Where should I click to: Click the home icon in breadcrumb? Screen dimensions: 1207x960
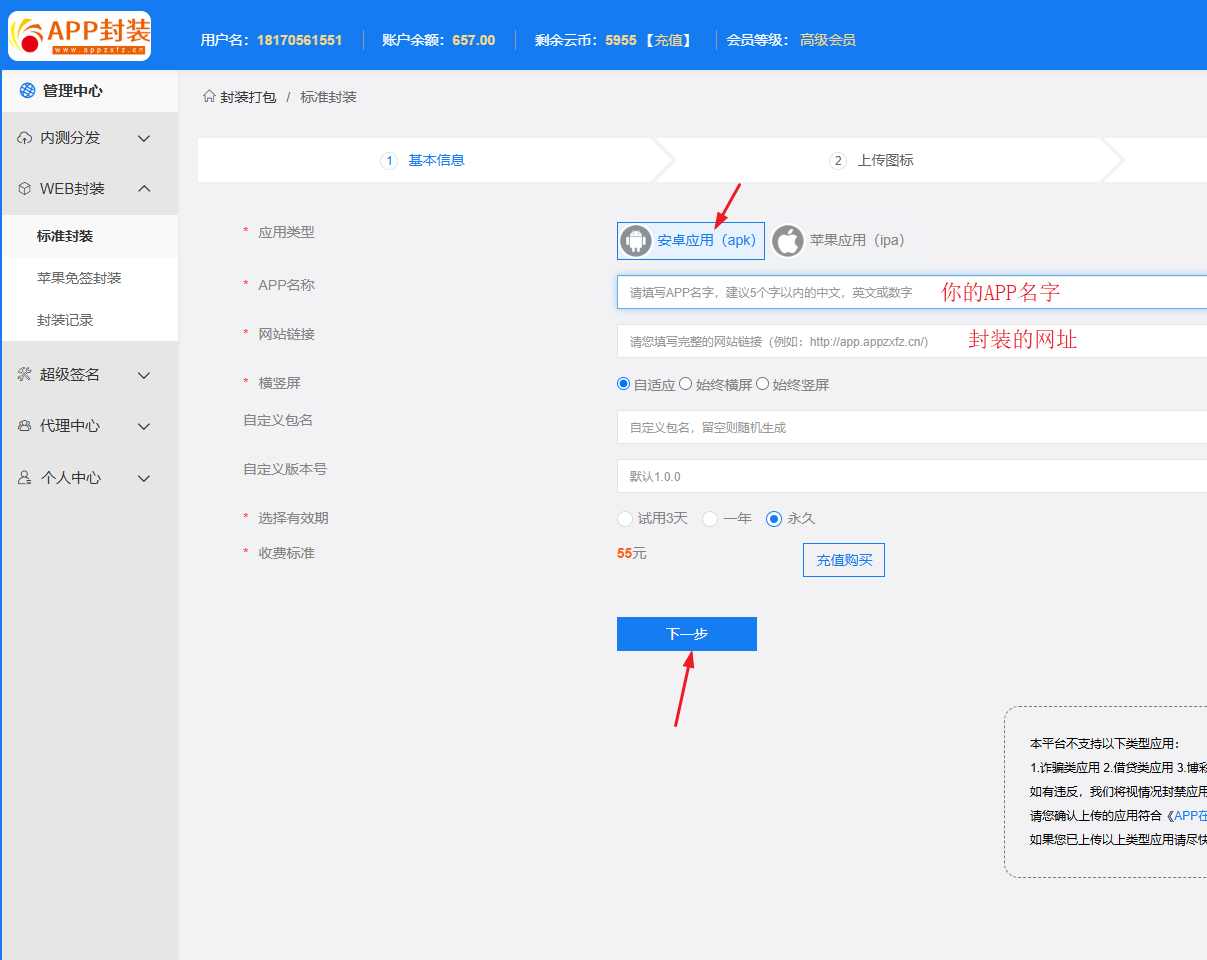point(209,97)
